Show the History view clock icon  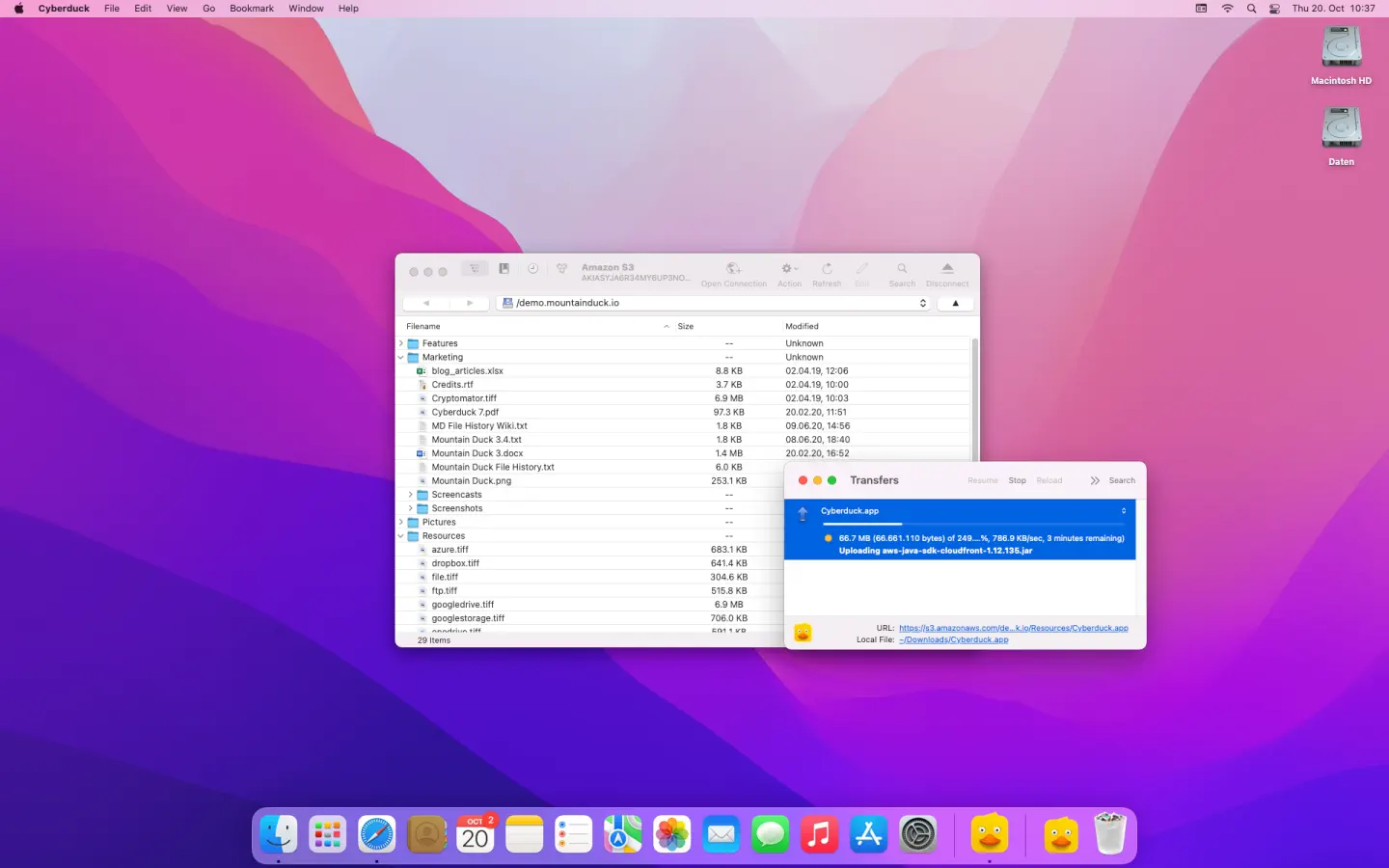pos(532,269)
